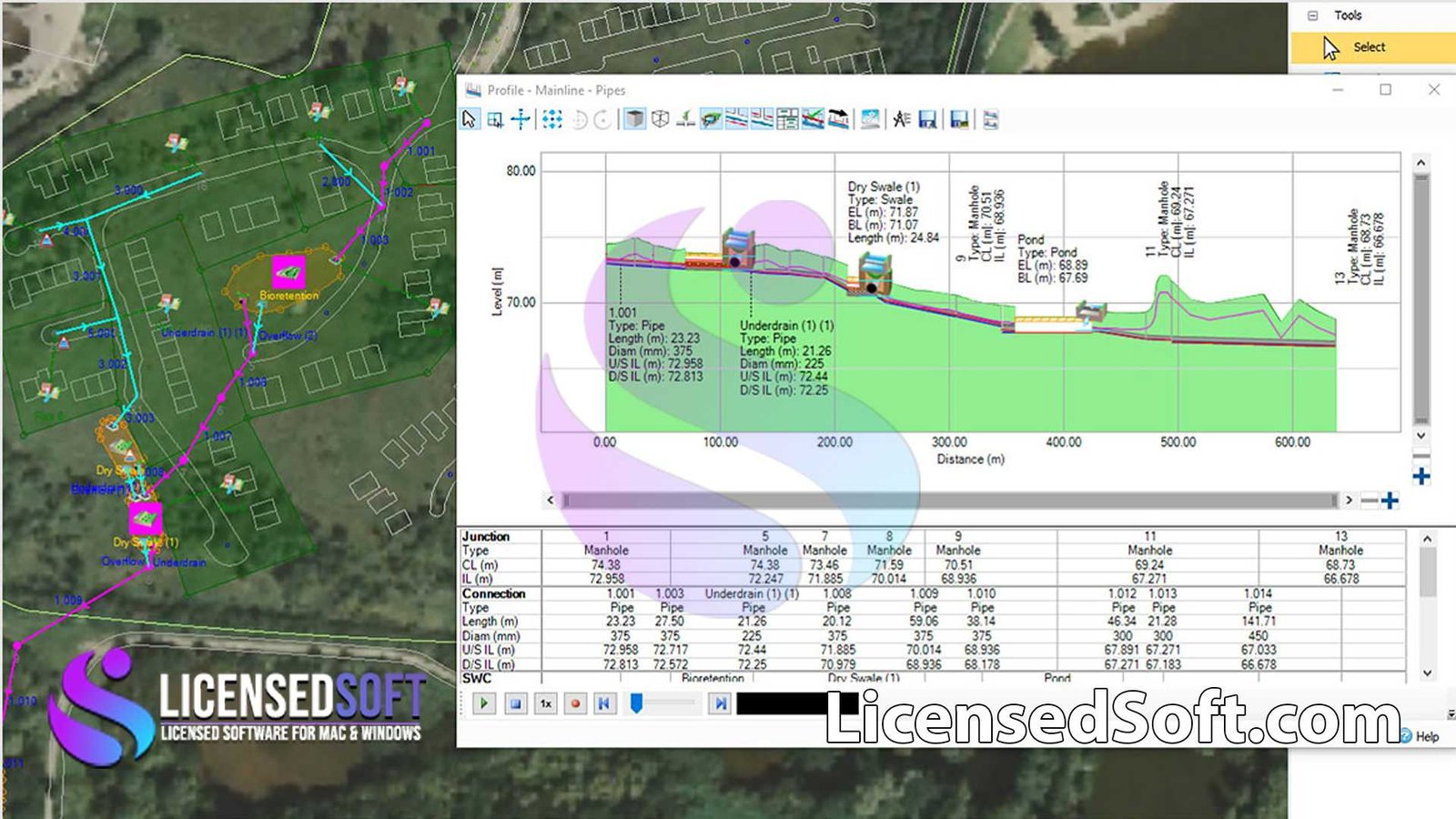
Task: Click data table scroll down arrow
Action: coord(1428,673)
